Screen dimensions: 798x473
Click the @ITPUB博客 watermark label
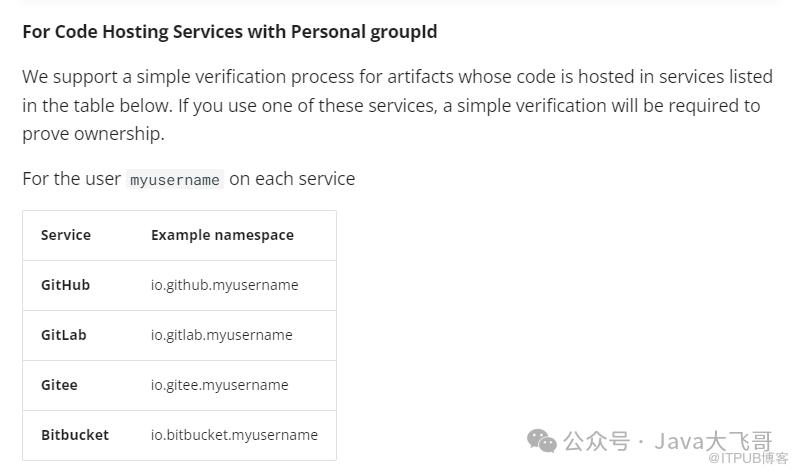(748, 458)
